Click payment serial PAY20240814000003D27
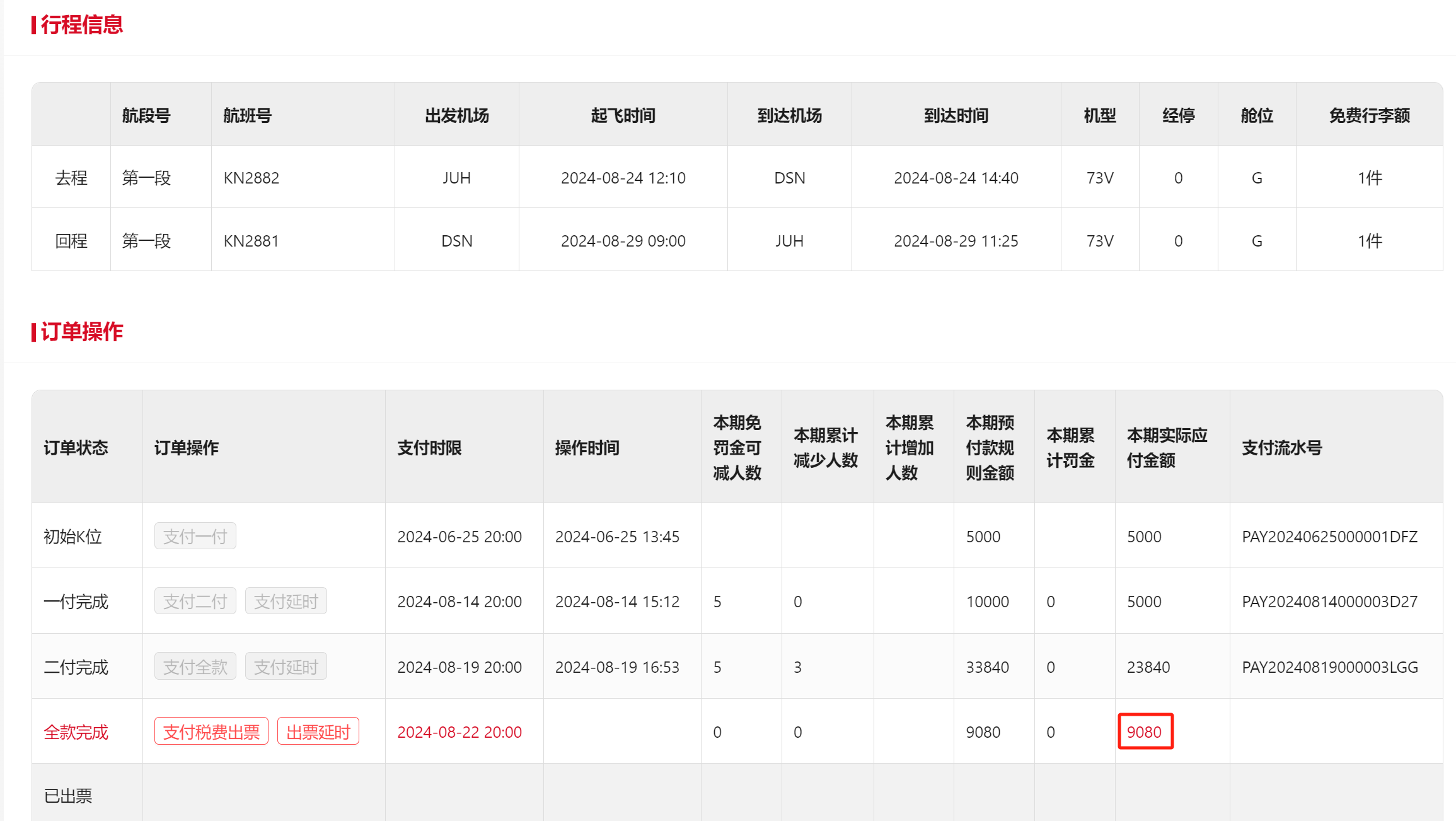The image size is (1456, 821). [x=1329, y=602]
